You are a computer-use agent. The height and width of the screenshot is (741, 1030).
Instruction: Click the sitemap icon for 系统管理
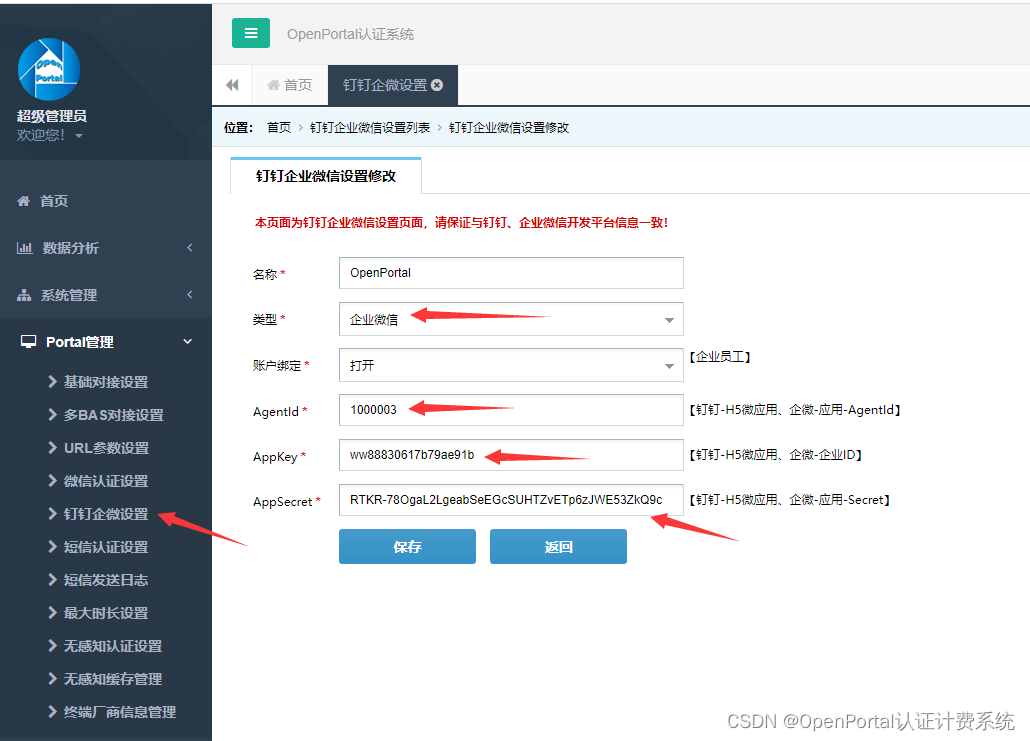[24, 295]
